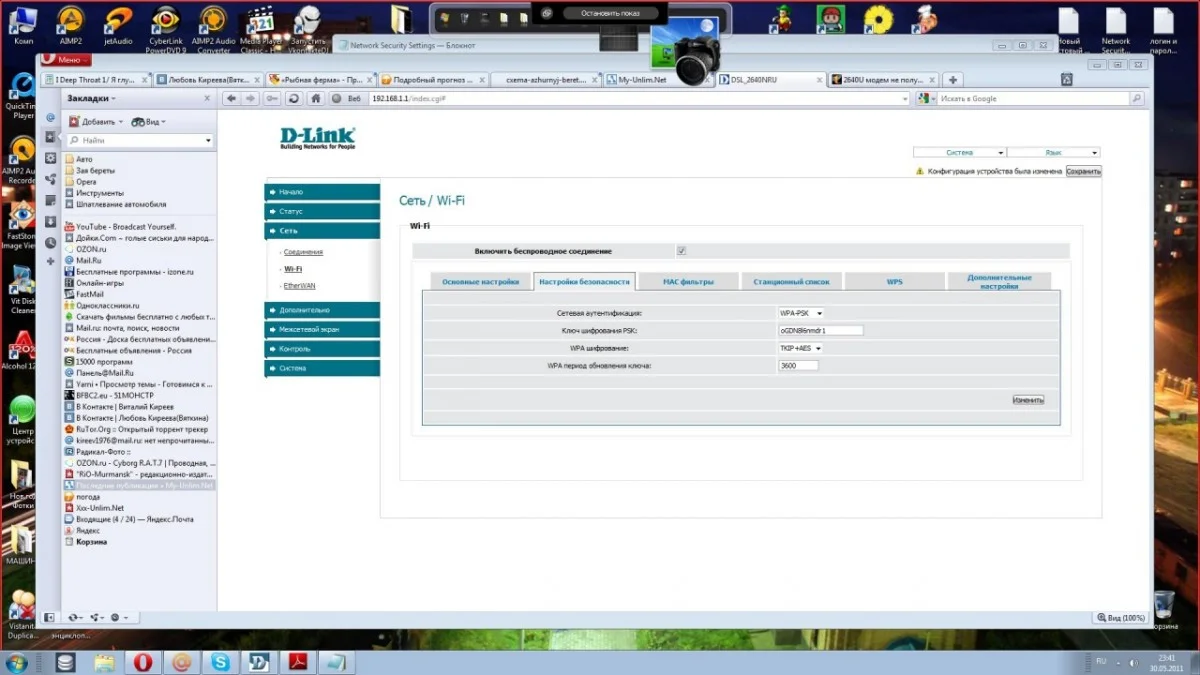Image resolution: width=1200 pixels, height=675 pixels.
Task: Click the Изменить button
Action: pos(1028,400)
